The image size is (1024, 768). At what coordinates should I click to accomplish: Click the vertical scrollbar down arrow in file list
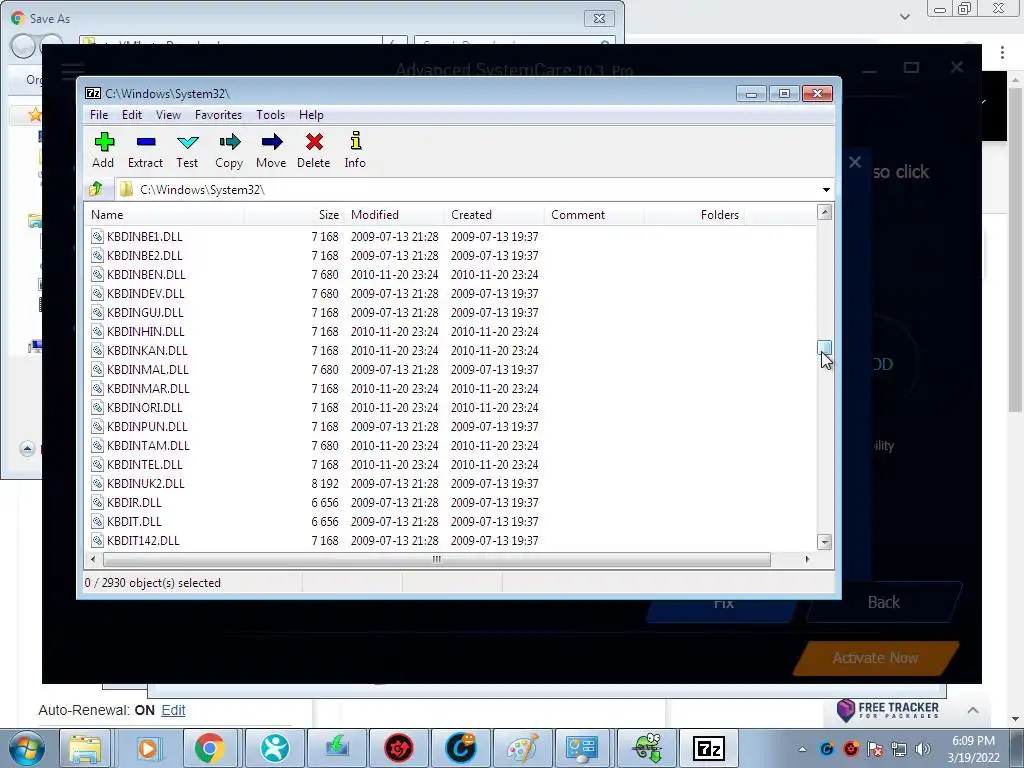[825, 541]
